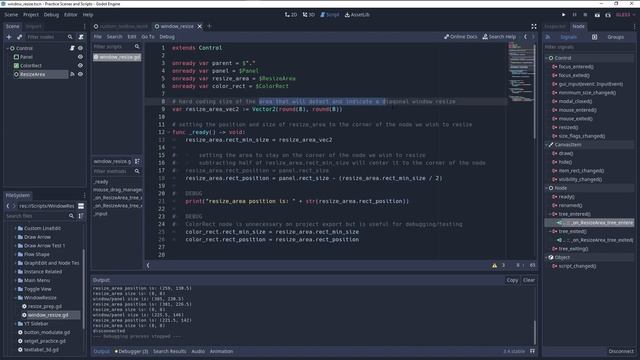Toggle the scripts panel with the chevron

coord(148,265)
